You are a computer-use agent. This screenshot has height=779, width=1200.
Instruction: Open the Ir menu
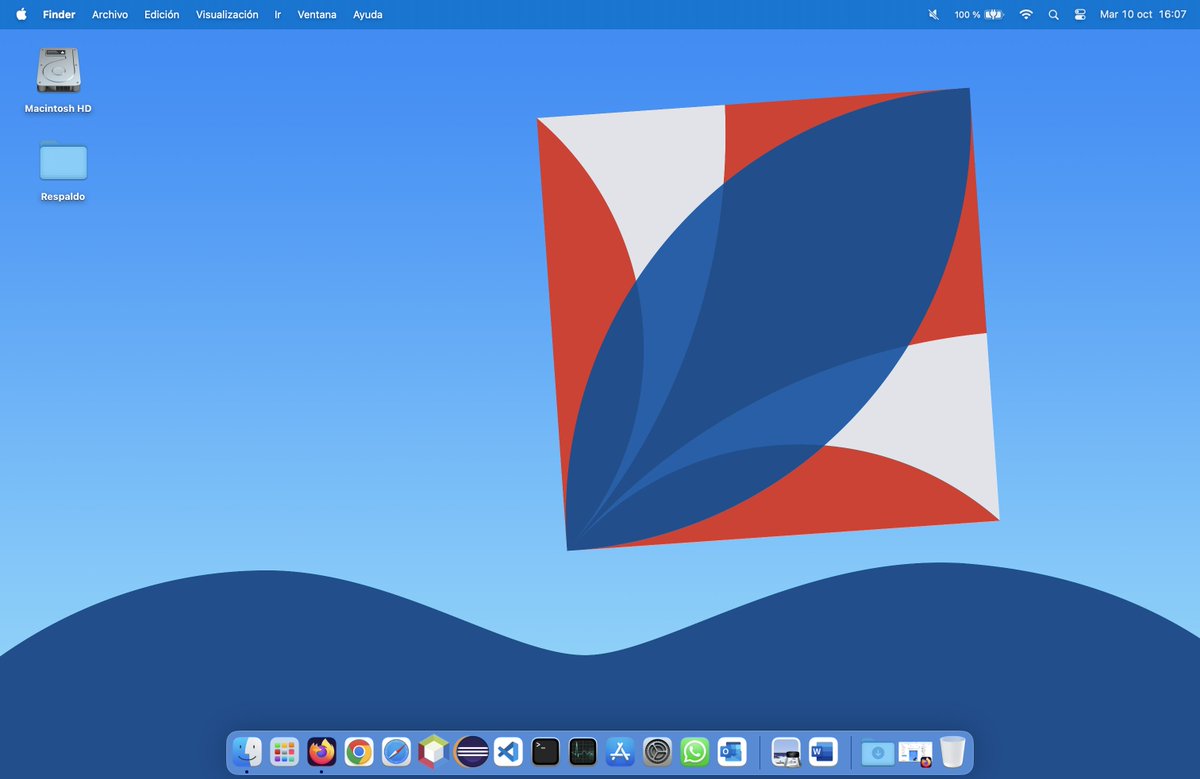point(278,15)
